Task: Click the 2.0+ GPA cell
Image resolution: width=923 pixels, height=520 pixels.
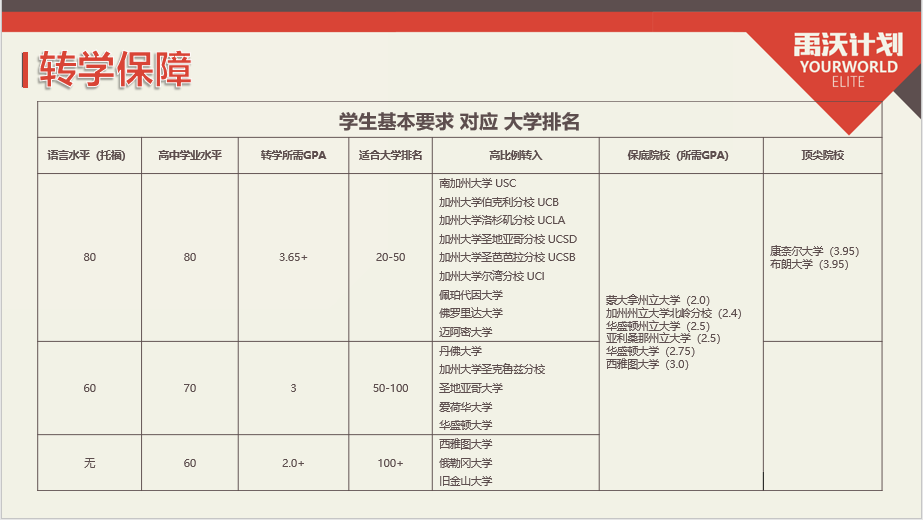Action: pos(293,463)
